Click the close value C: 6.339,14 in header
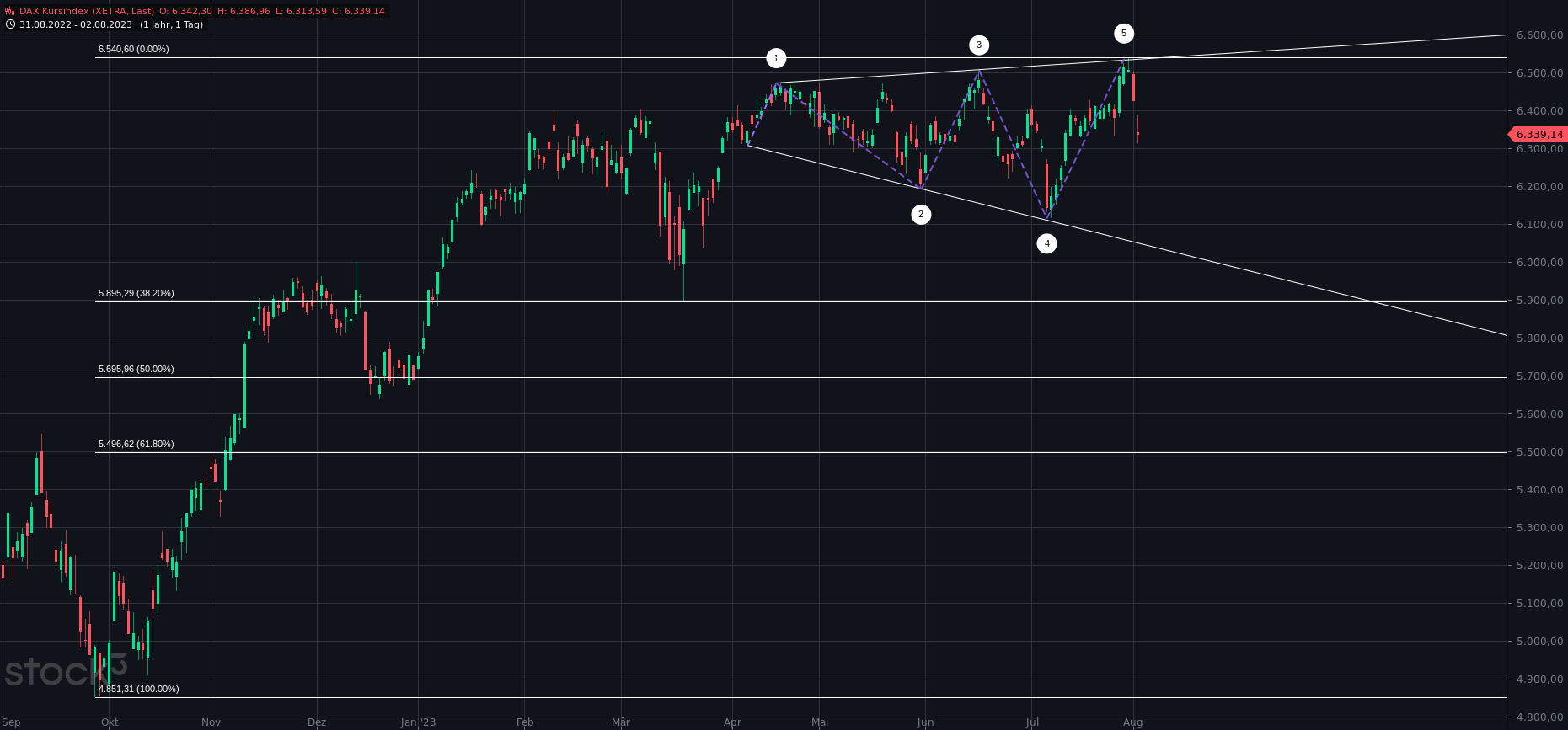 [358, 11]
